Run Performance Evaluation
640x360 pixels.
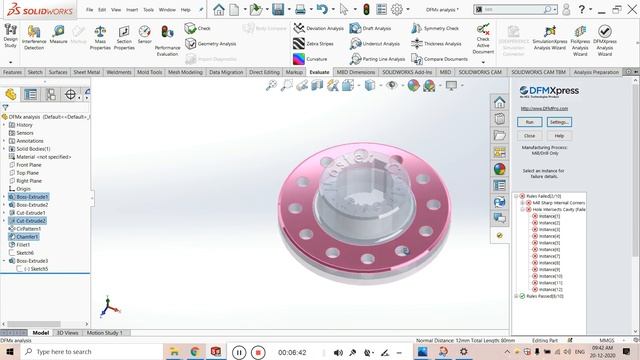[x=167, y=40]
